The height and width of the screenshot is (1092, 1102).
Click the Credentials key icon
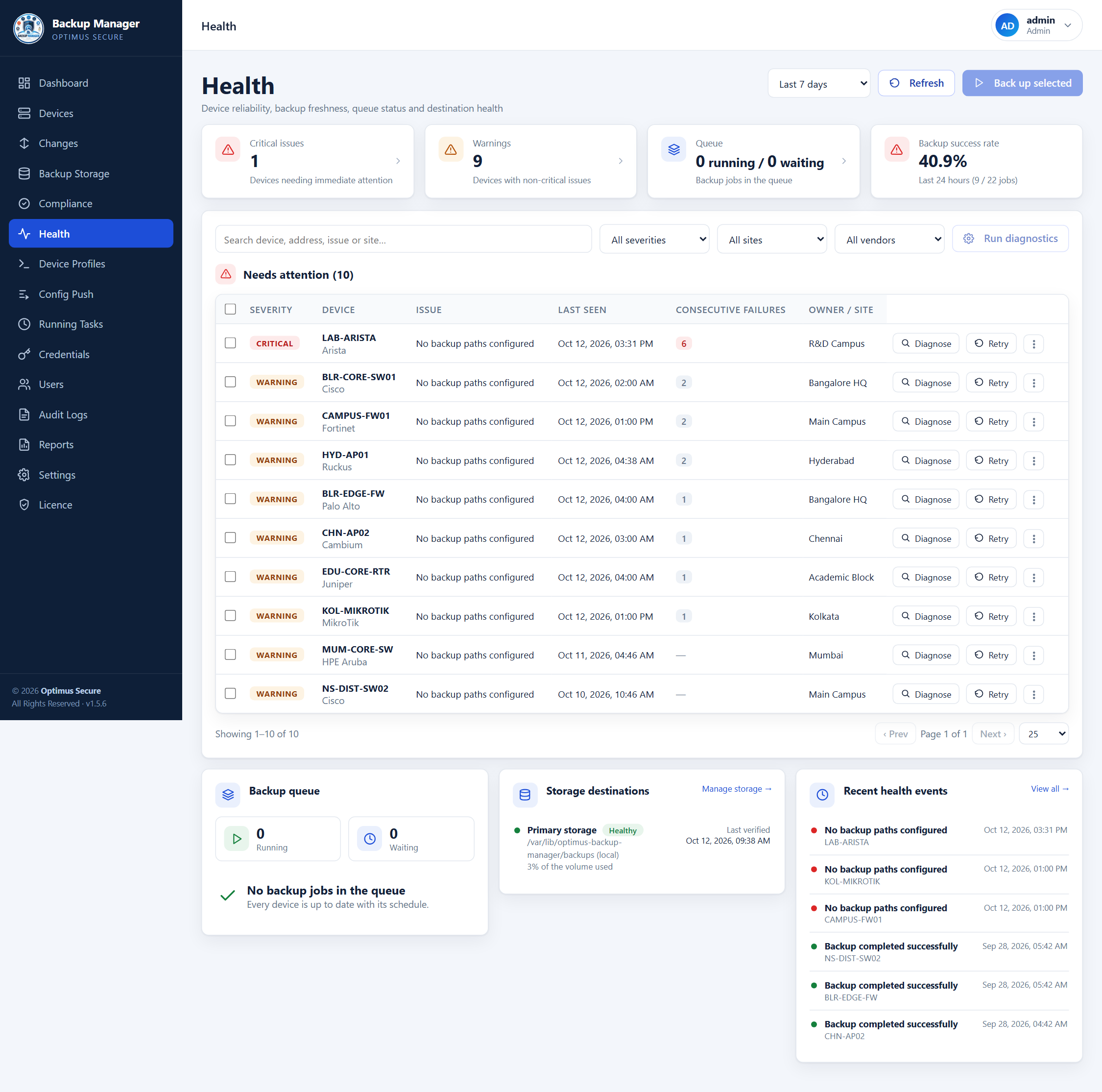tap(24, 354)
